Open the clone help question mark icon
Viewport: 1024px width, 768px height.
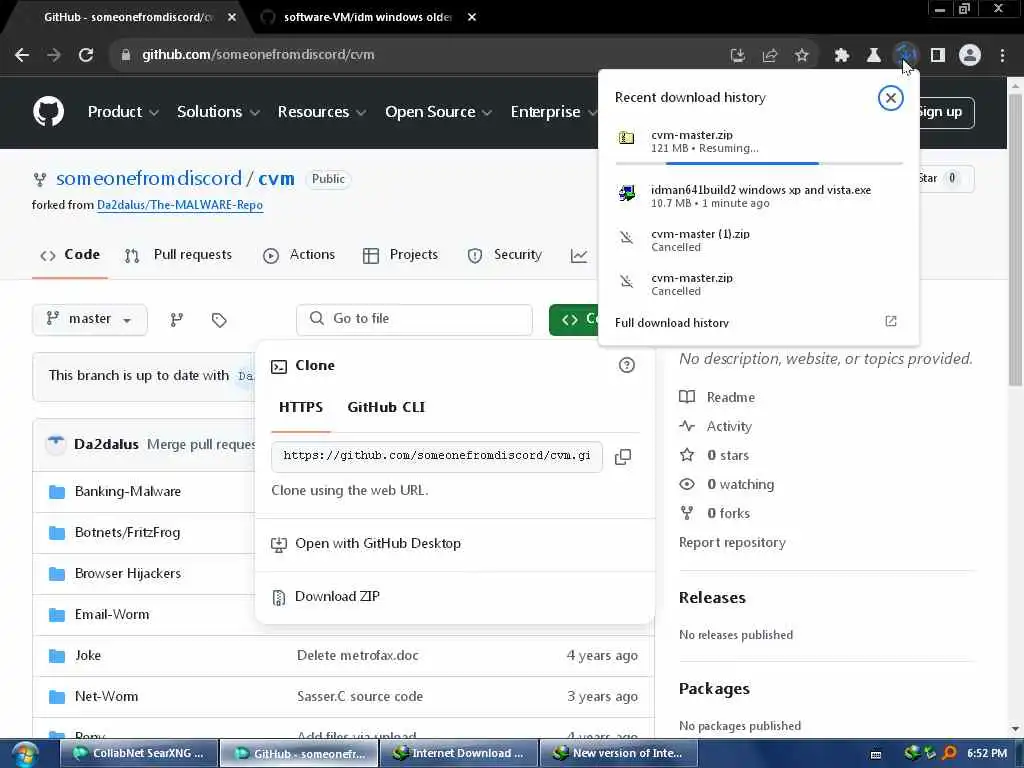pos(626,365)
